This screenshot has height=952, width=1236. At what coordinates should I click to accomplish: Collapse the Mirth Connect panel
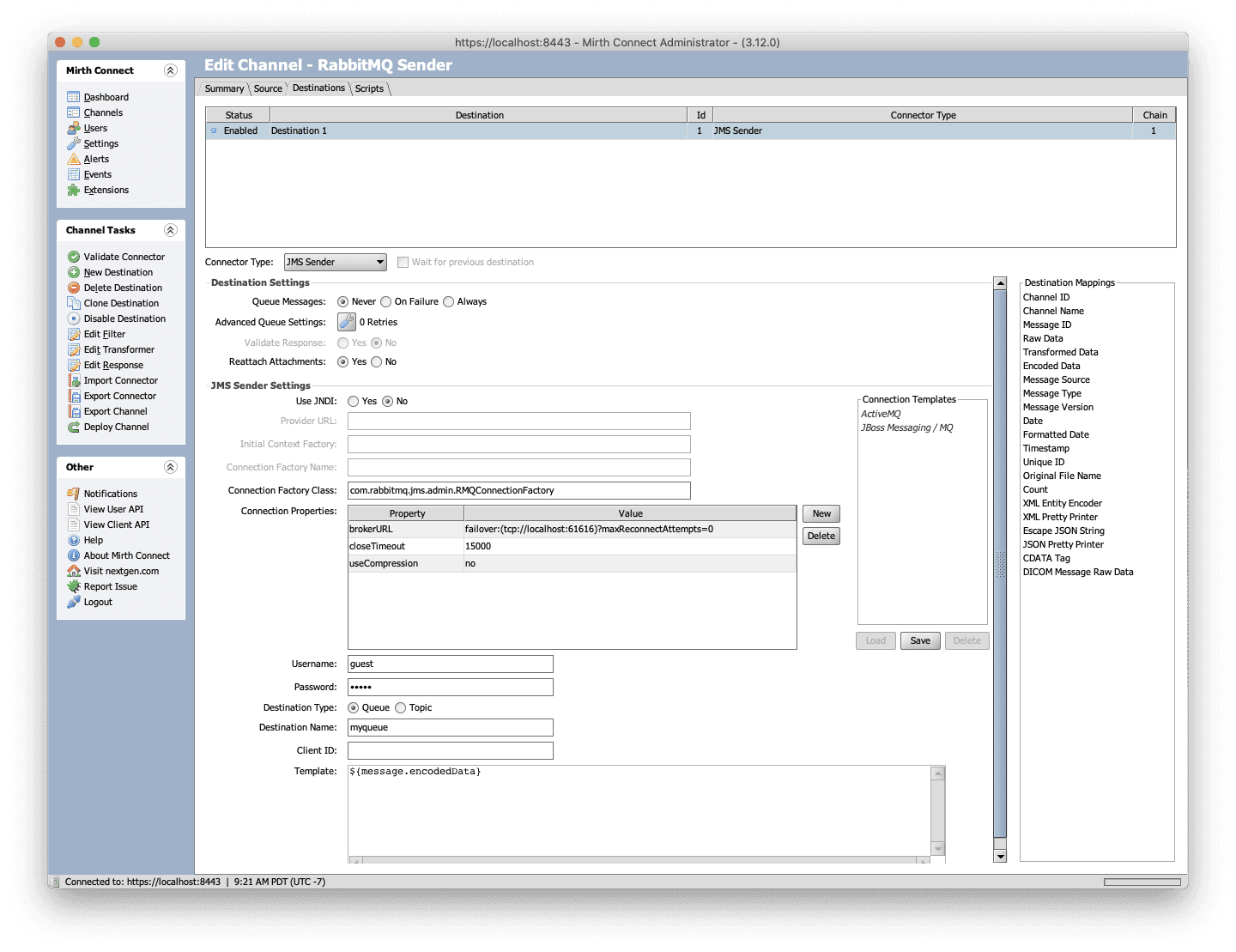(171, 70)
